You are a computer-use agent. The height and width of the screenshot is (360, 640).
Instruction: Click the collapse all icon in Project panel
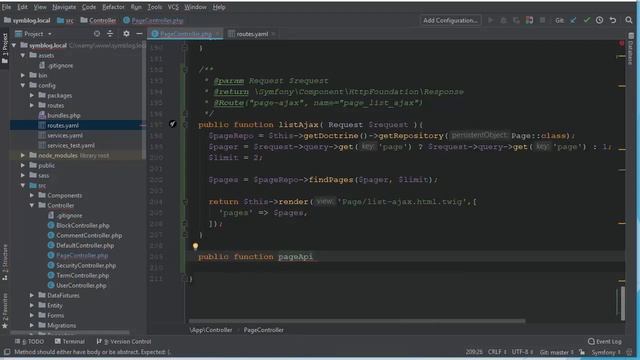[110, 34]
